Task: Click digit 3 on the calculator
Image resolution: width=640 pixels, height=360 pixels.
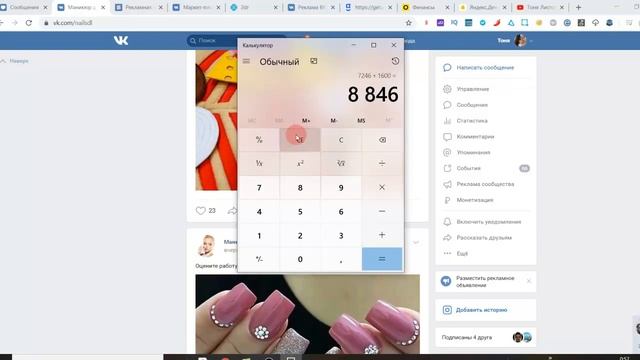Action: pyautogui.click(x=341, y=236)
